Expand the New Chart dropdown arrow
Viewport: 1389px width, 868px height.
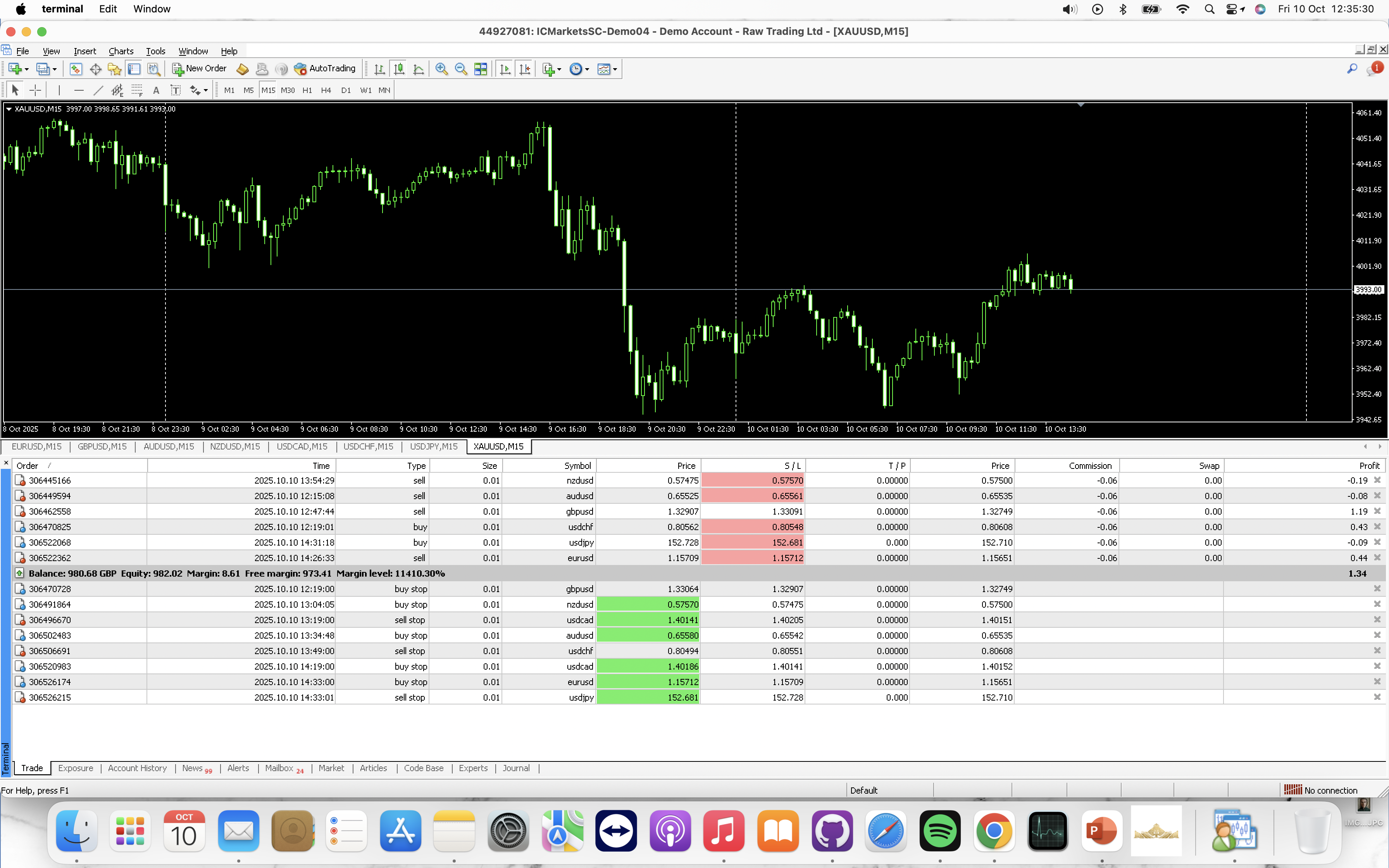coord(26,69)
